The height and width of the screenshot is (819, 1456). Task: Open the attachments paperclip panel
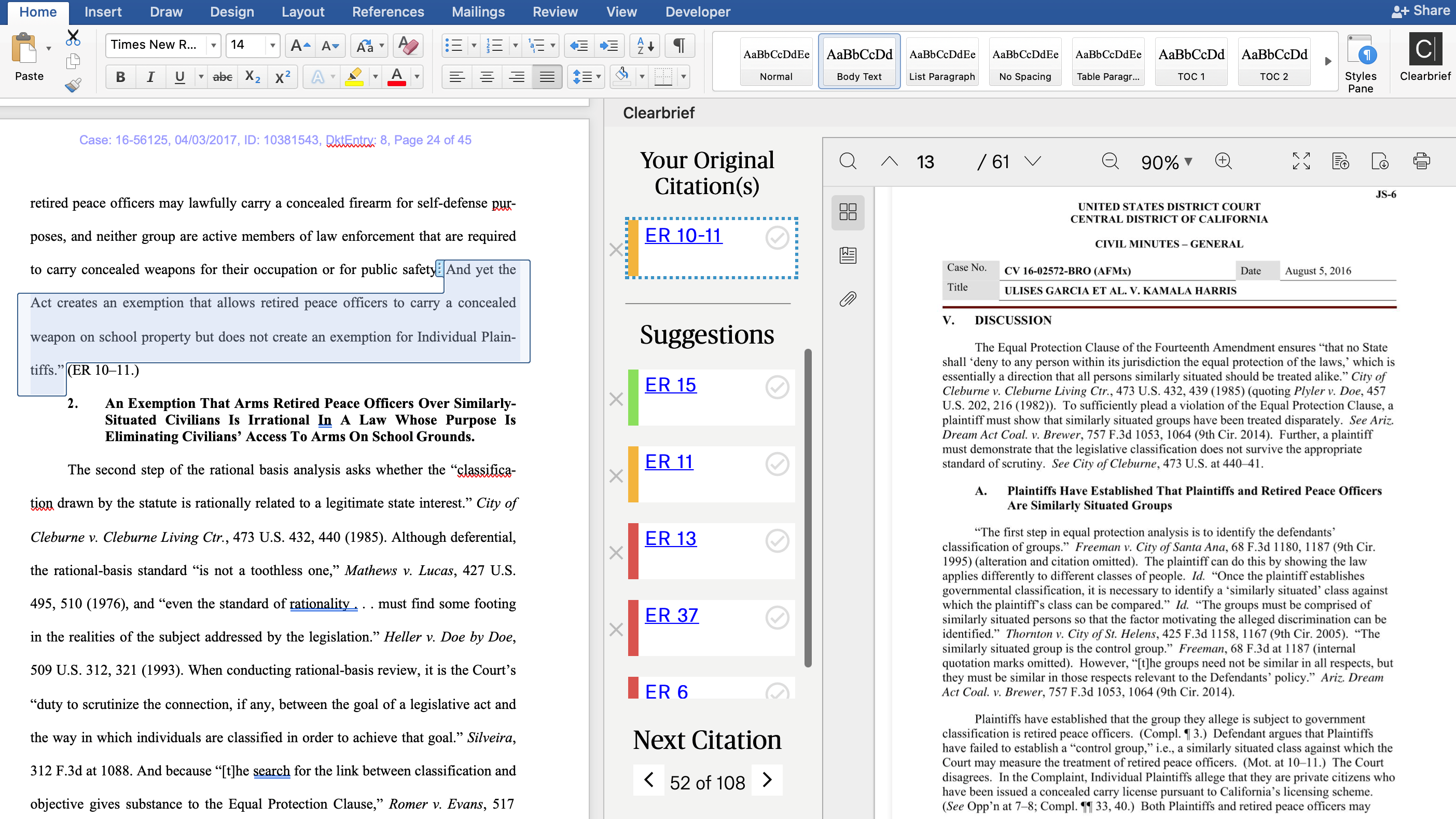pyautogui.click(x=848, y=298)
